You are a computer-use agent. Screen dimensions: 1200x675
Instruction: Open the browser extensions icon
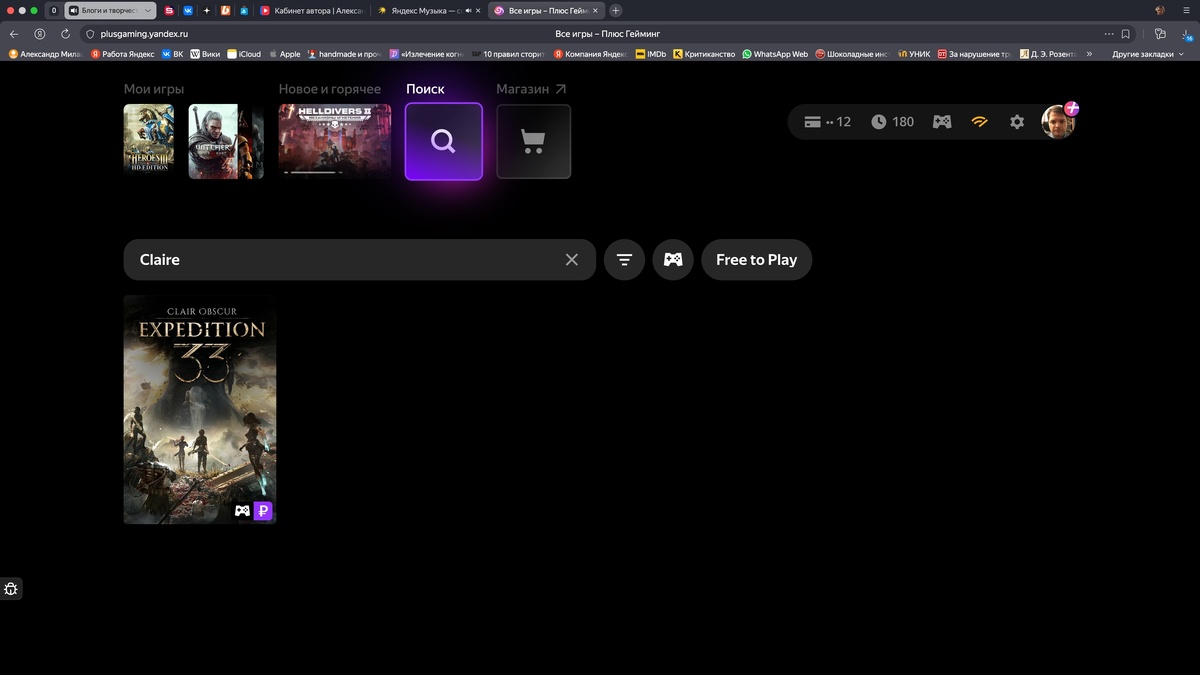coord(1160,33)
